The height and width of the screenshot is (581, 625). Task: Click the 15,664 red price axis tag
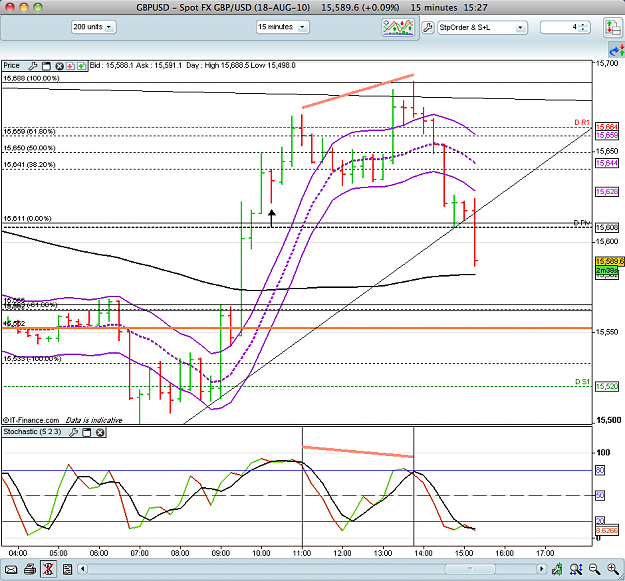click(x=607, y=127)
